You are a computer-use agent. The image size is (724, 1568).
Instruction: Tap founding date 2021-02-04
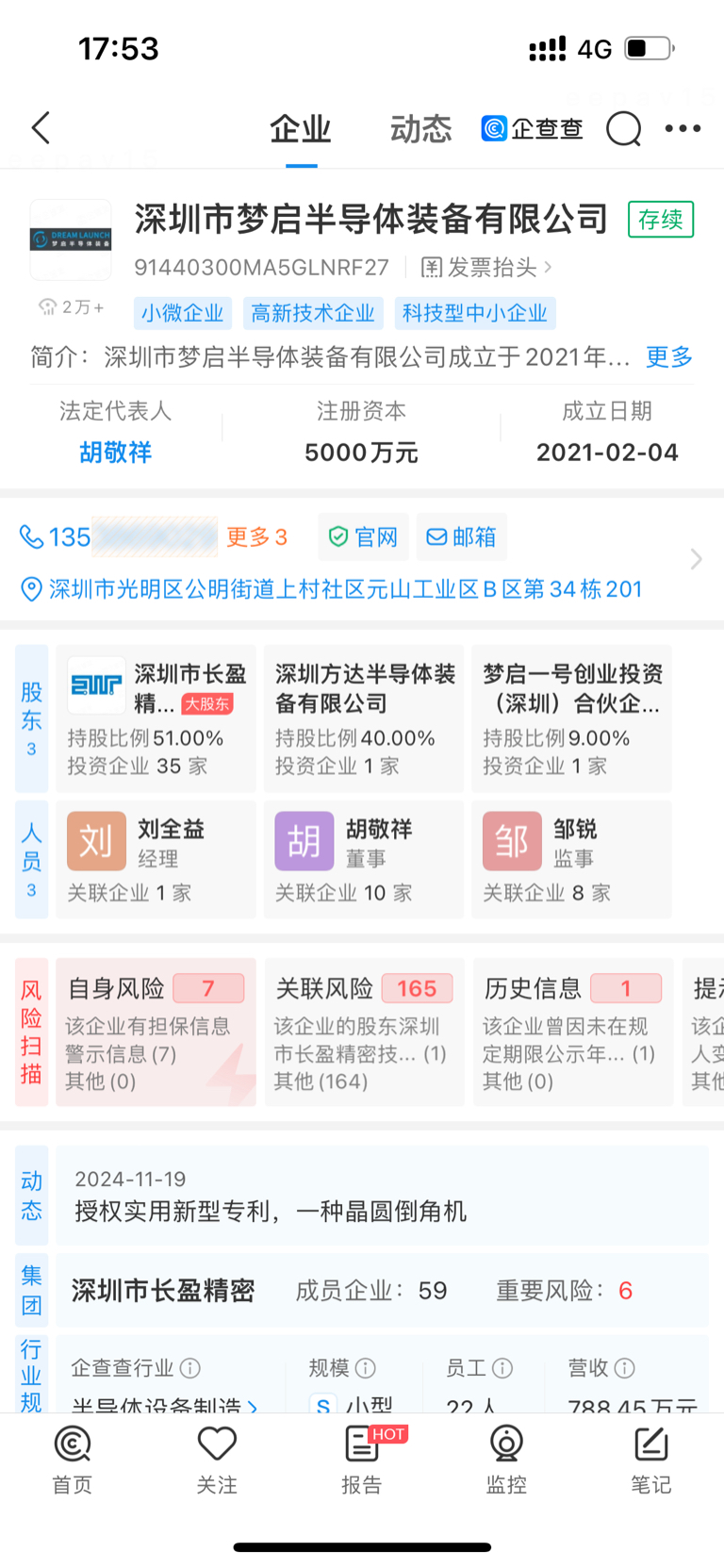pos(607,453)
